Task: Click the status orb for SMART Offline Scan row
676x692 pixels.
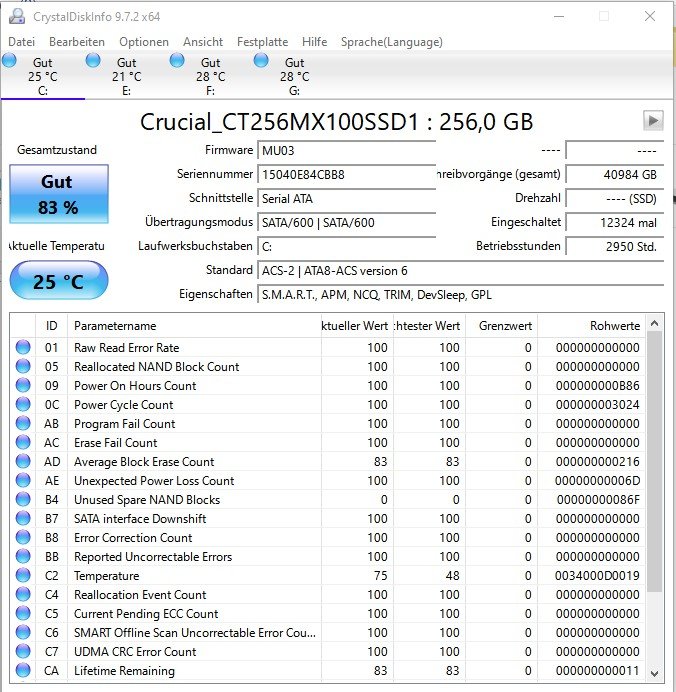Action: pyautogui.click(x=23, y=632)
